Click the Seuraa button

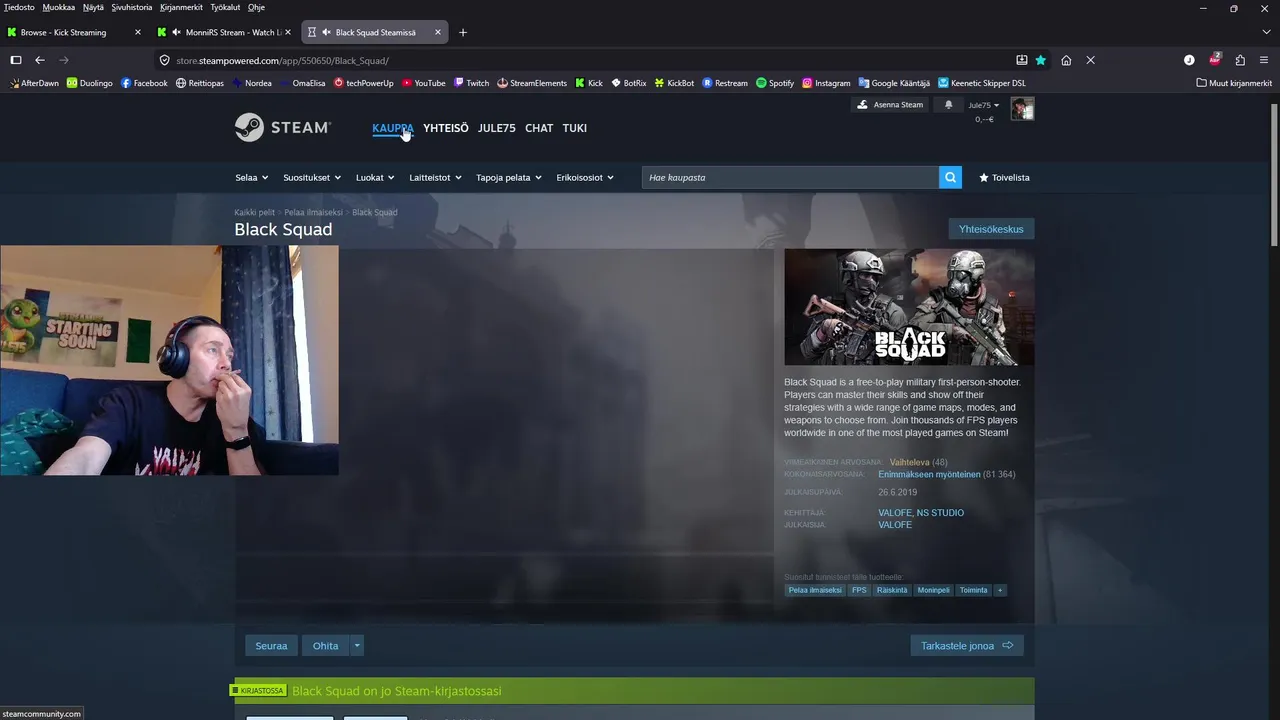(x=271, y=646)
